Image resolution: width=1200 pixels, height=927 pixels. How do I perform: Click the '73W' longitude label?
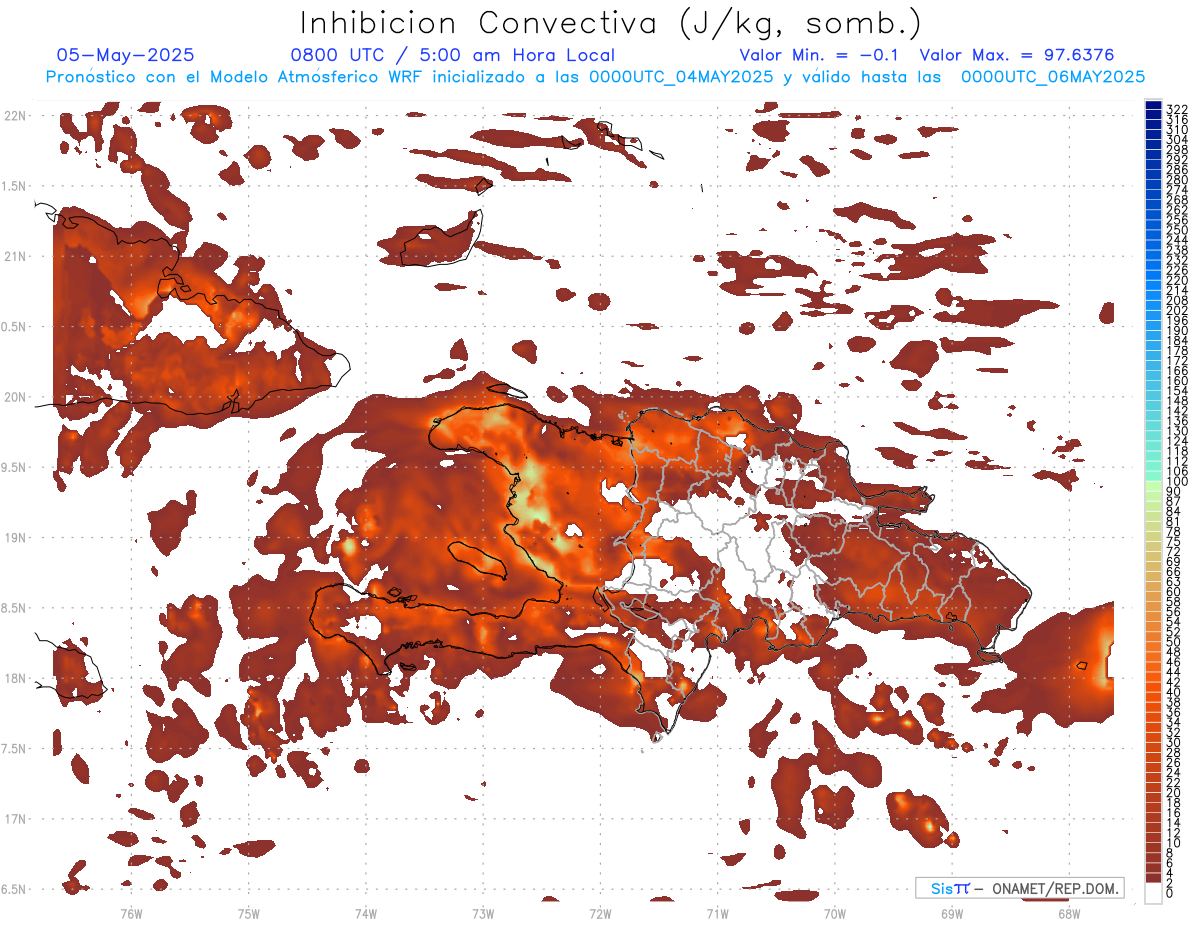pos(483,913)
